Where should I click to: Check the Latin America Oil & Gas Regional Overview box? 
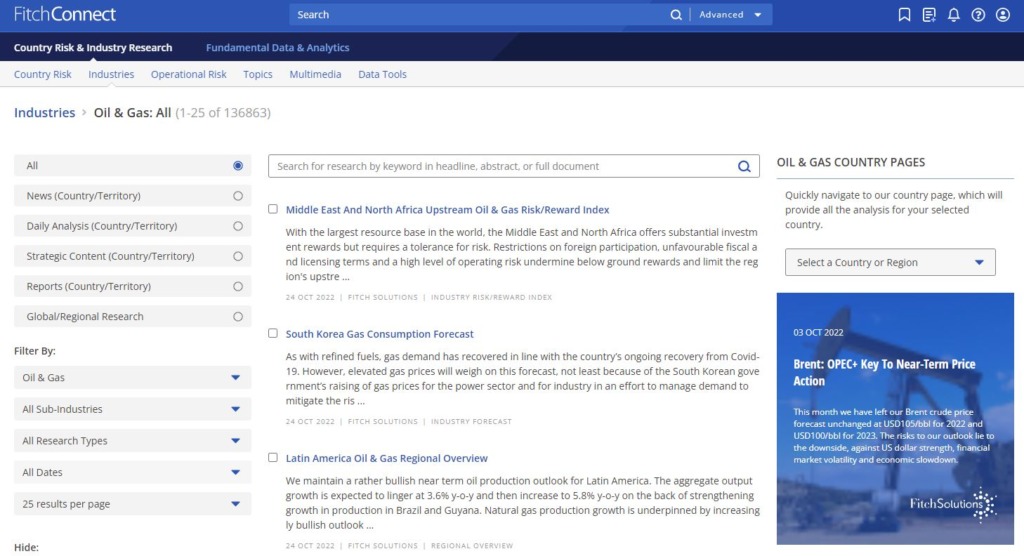click(273, 457)
